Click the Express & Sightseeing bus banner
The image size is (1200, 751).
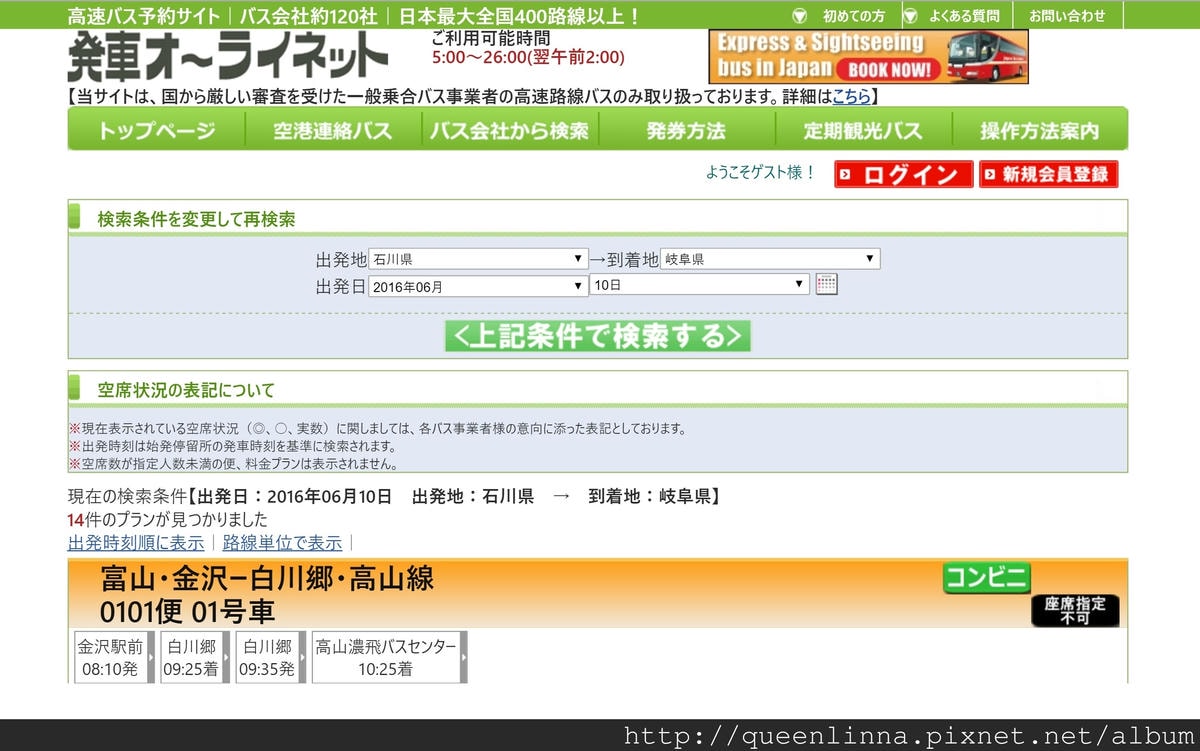click(x=868, y=57)
